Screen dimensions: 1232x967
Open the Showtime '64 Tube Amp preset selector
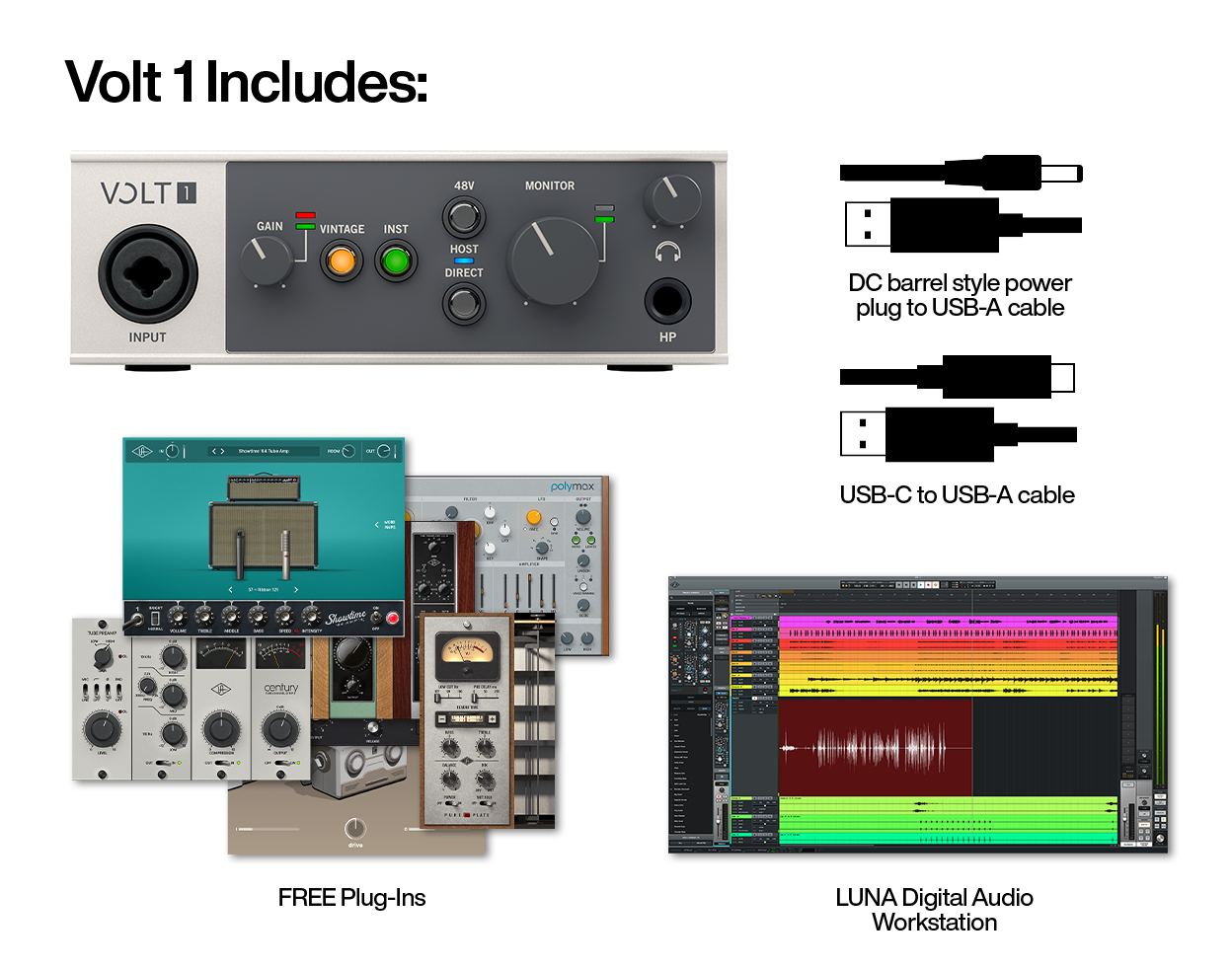(264, 451)
